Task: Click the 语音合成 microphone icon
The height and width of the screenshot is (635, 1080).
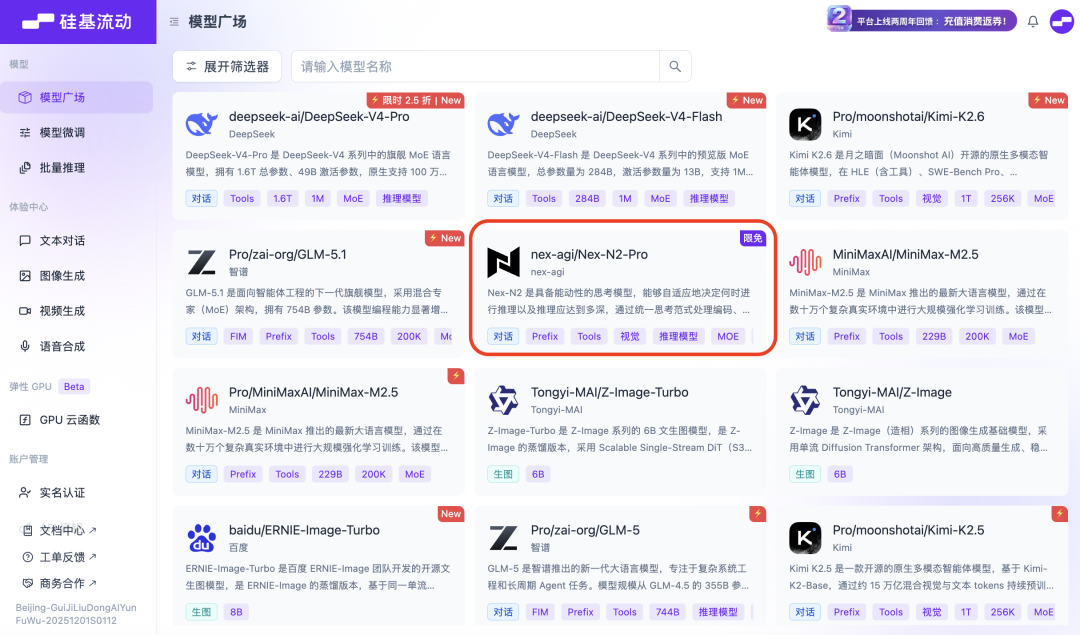Action: 25,346
